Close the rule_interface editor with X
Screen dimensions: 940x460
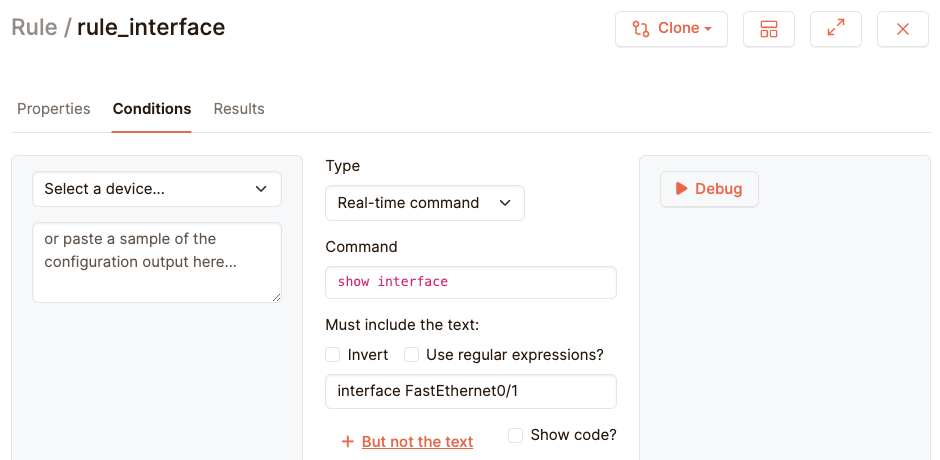(x=902, y=29)
